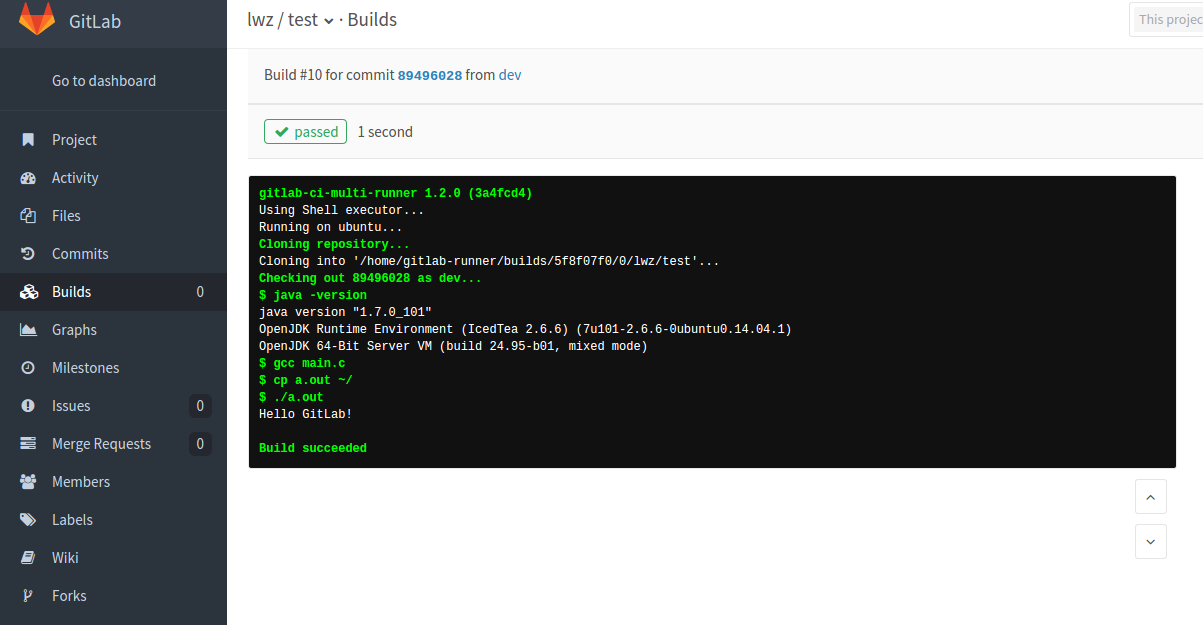The height and width of the screenshot is (625, 1203).
Task: Open the Members menu item
Action: click(x=113, y=482)
